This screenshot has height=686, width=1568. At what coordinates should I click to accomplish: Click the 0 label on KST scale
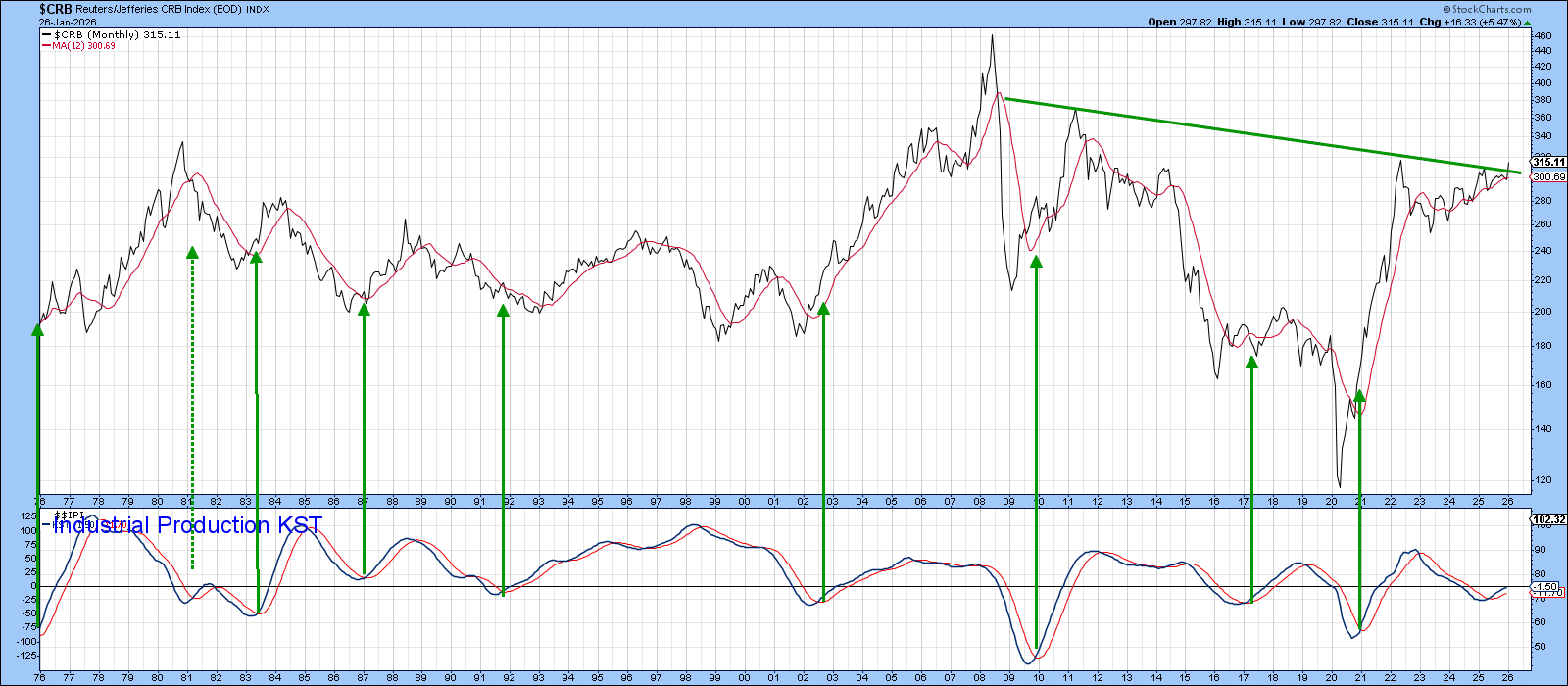(33, 586)
